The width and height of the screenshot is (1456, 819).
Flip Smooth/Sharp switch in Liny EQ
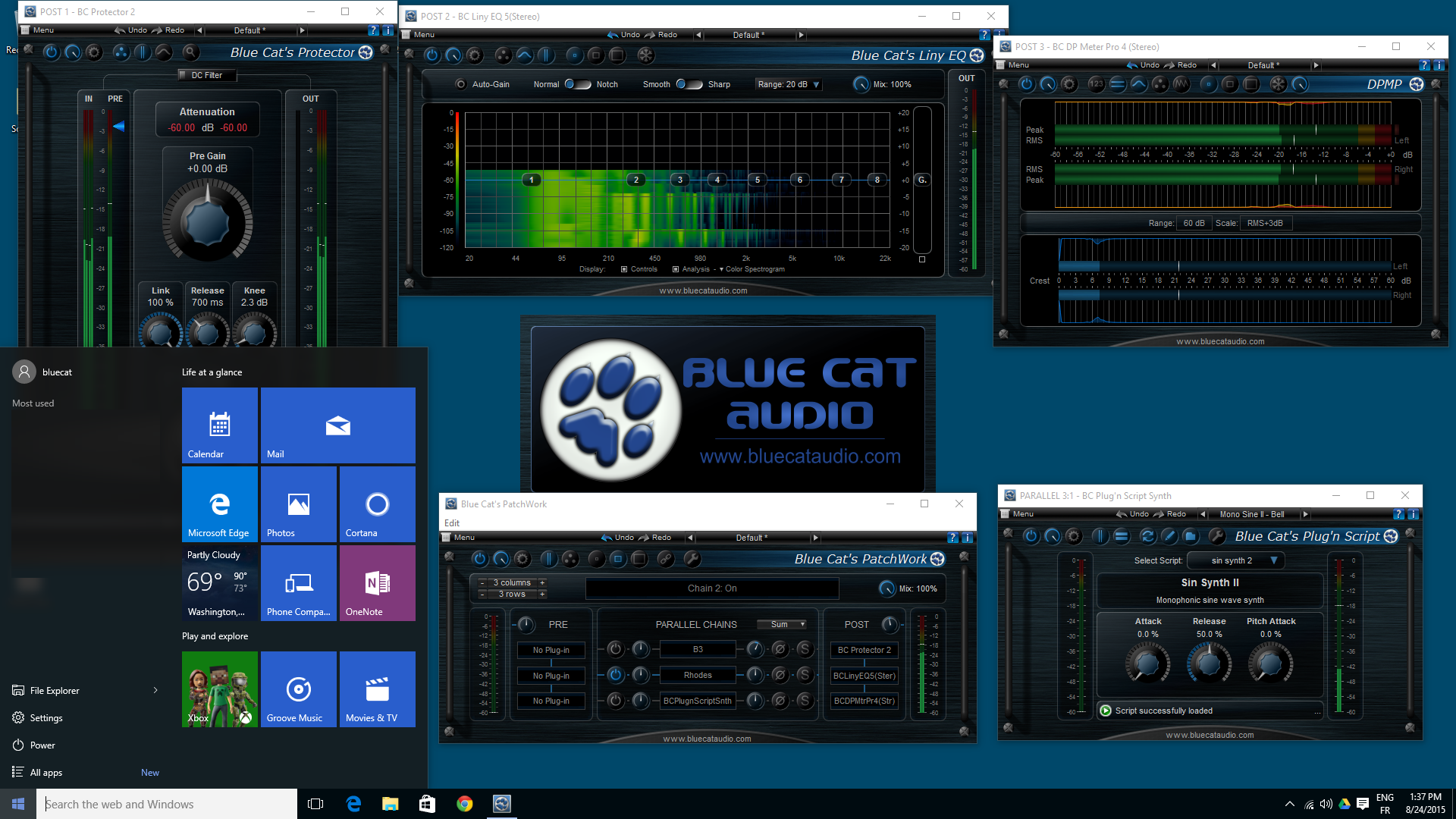coord(689,84)
